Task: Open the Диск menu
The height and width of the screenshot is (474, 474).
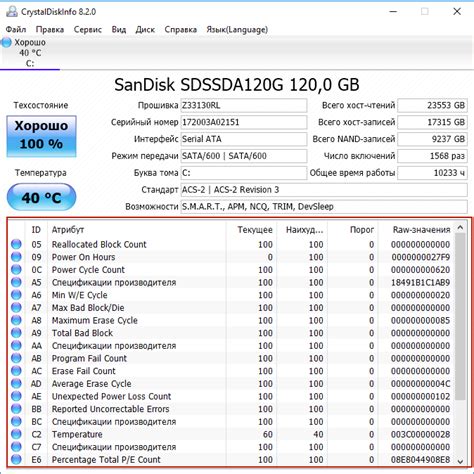Action: click(x=145, y=30)
